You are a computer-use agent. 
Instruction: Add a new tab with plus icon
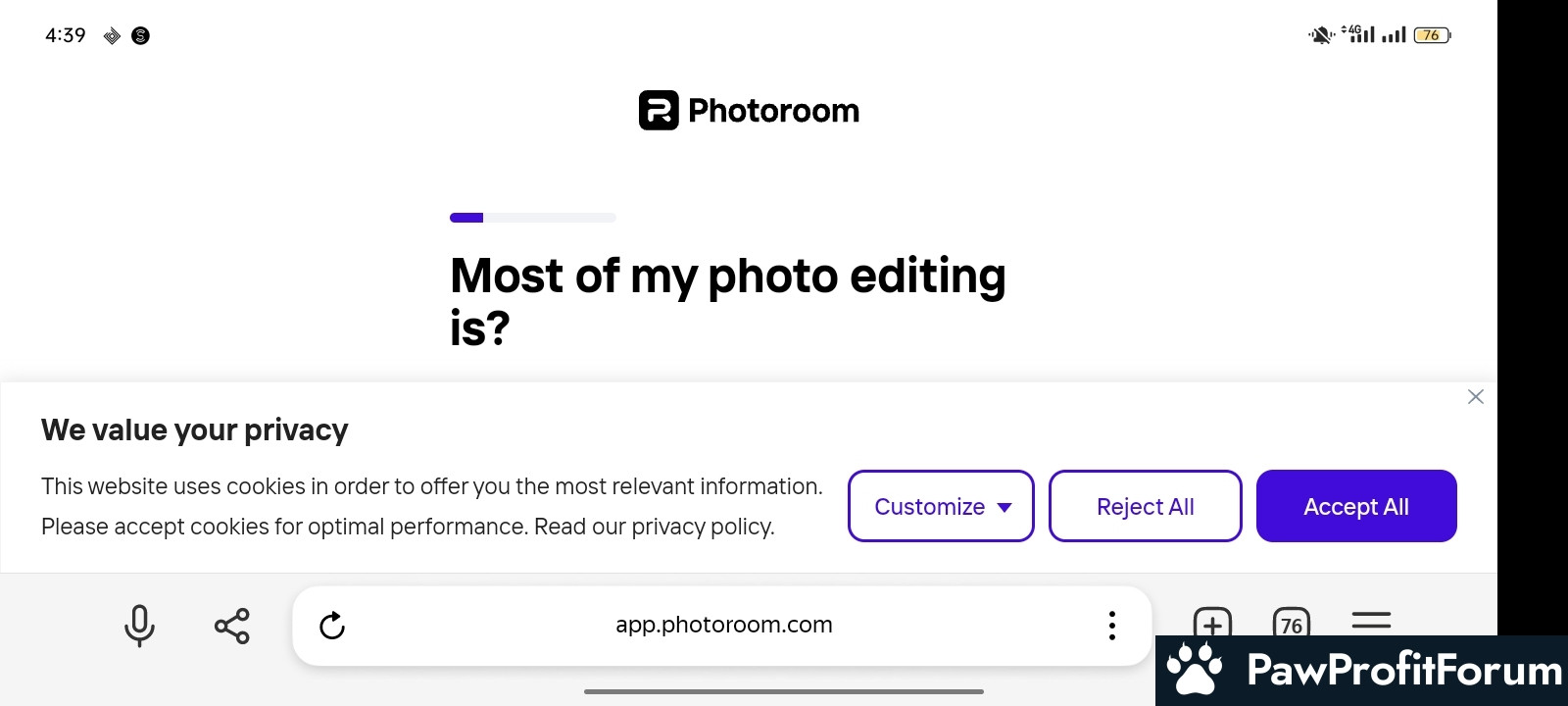pyautogui.click(x=1212, y=622)
